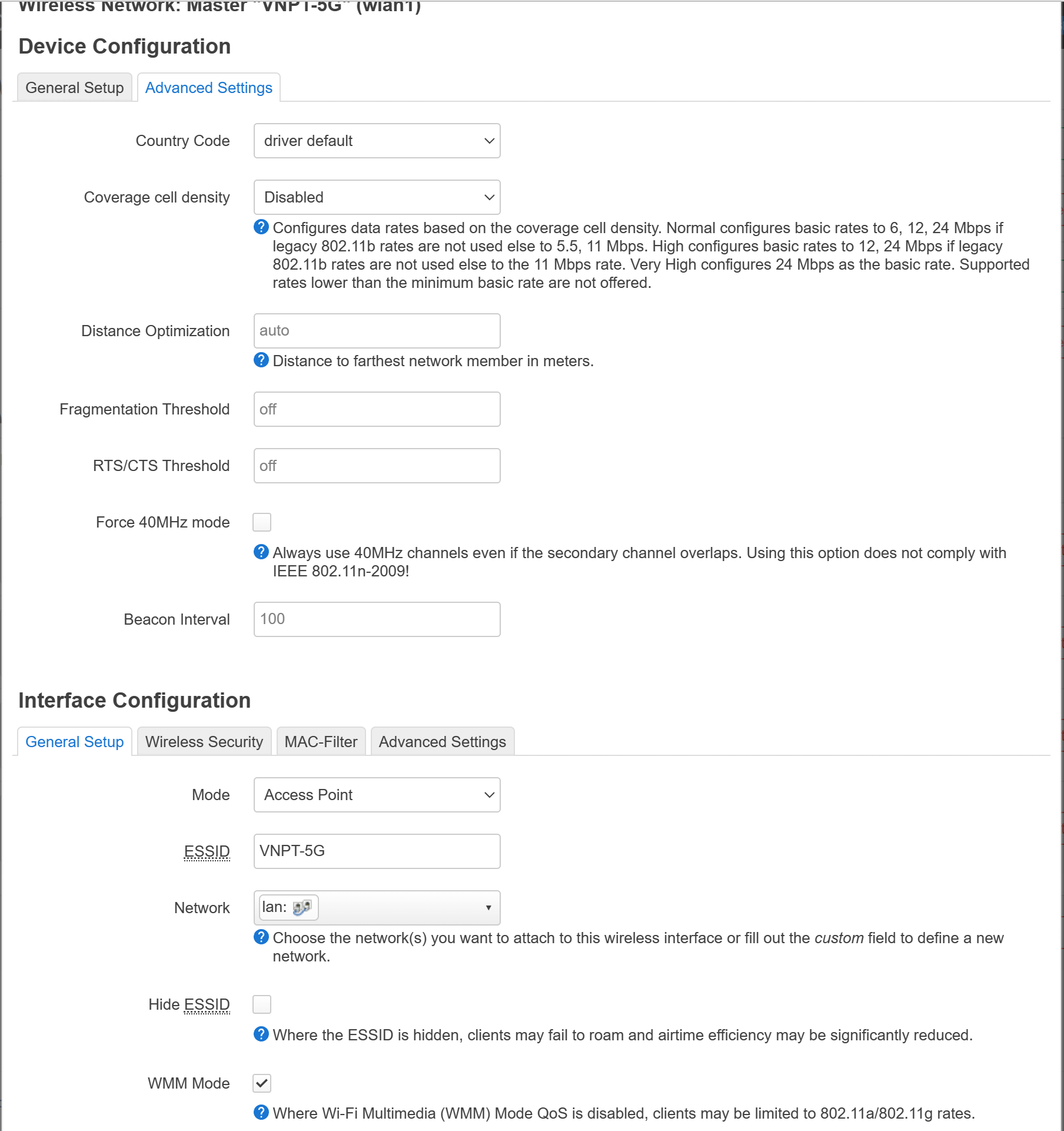Click help icon beside Choose the network(s) text
The width and height of the screenshot is (1064, 1131).
point(261,937)
